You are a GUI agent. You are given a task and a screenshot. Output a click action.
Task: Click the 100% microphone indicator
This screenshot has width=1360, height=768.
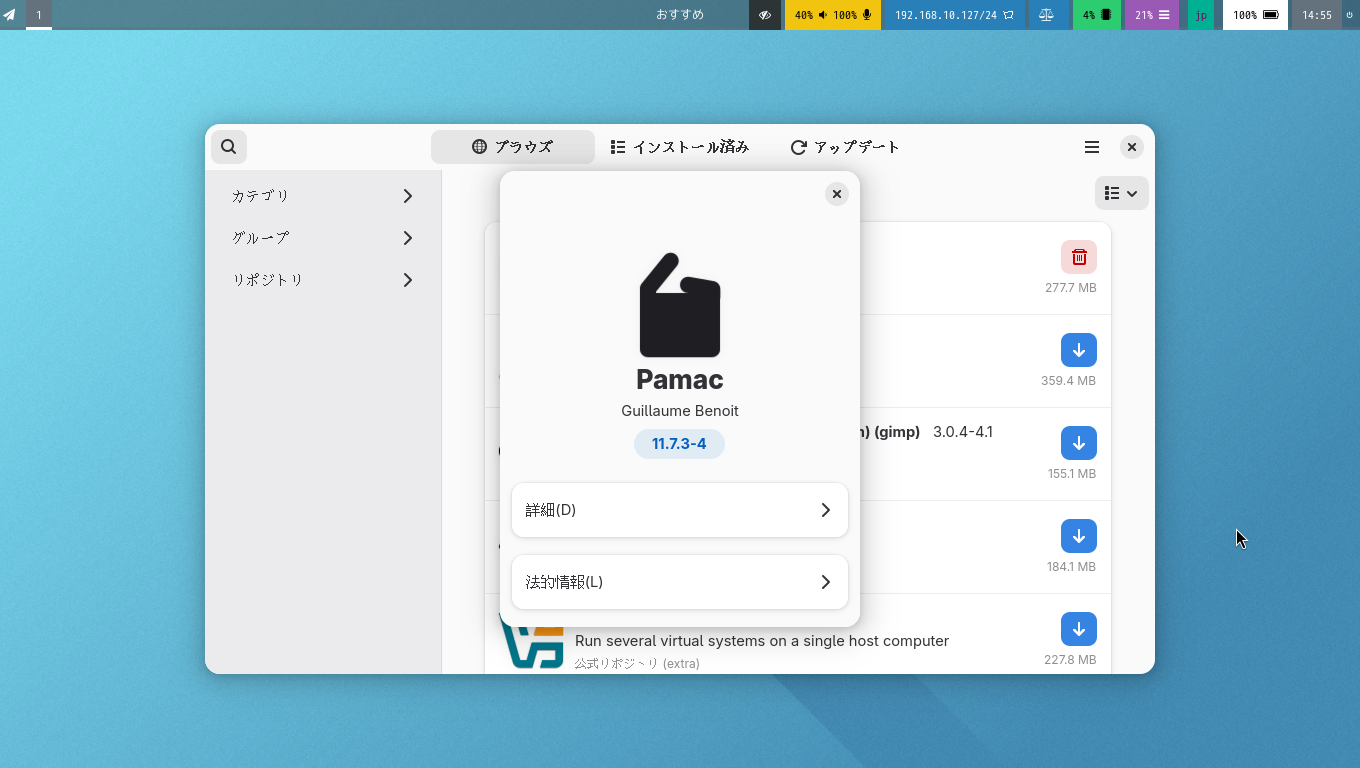coord(852,15)
